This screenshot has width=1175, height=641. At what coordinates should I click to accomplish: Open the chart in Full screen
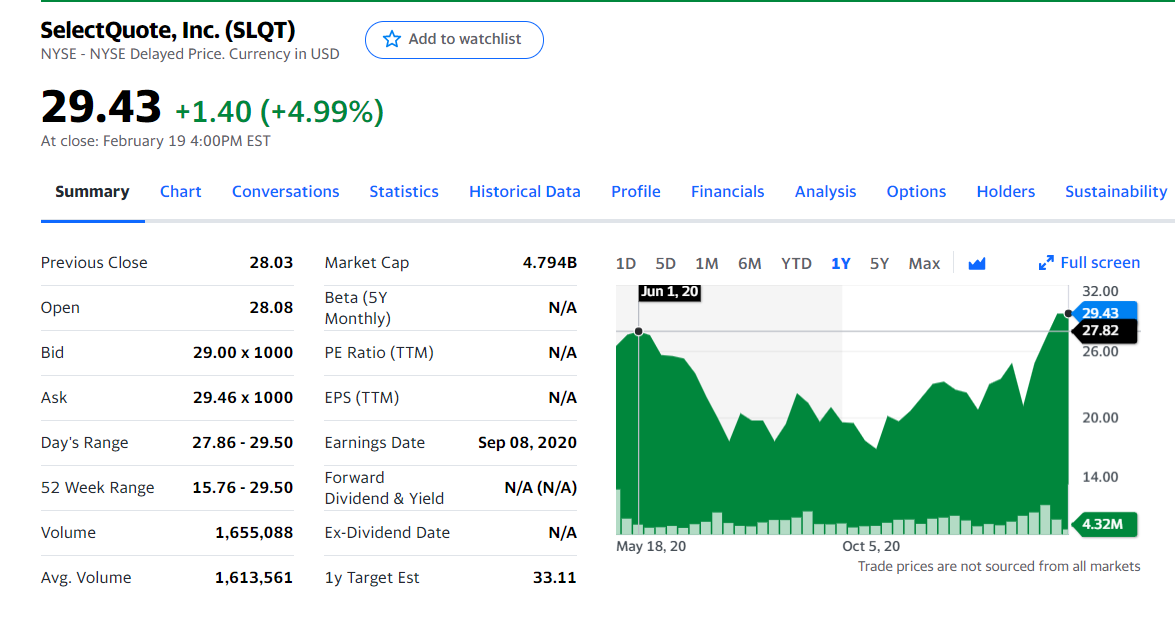click(x=1089, y=263)
